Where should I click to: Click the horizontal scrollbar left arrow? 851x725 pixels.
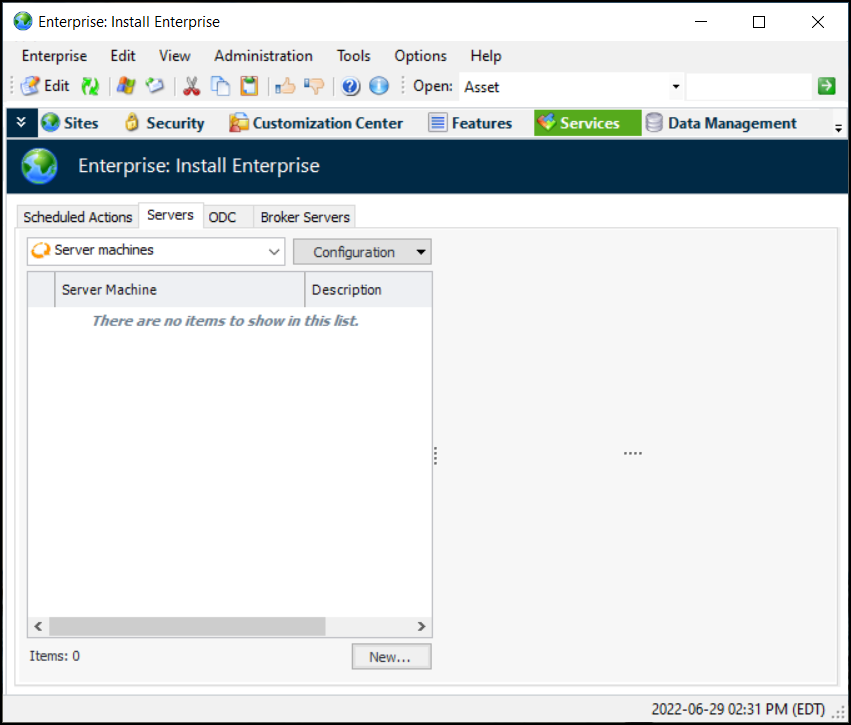point(39,627)
